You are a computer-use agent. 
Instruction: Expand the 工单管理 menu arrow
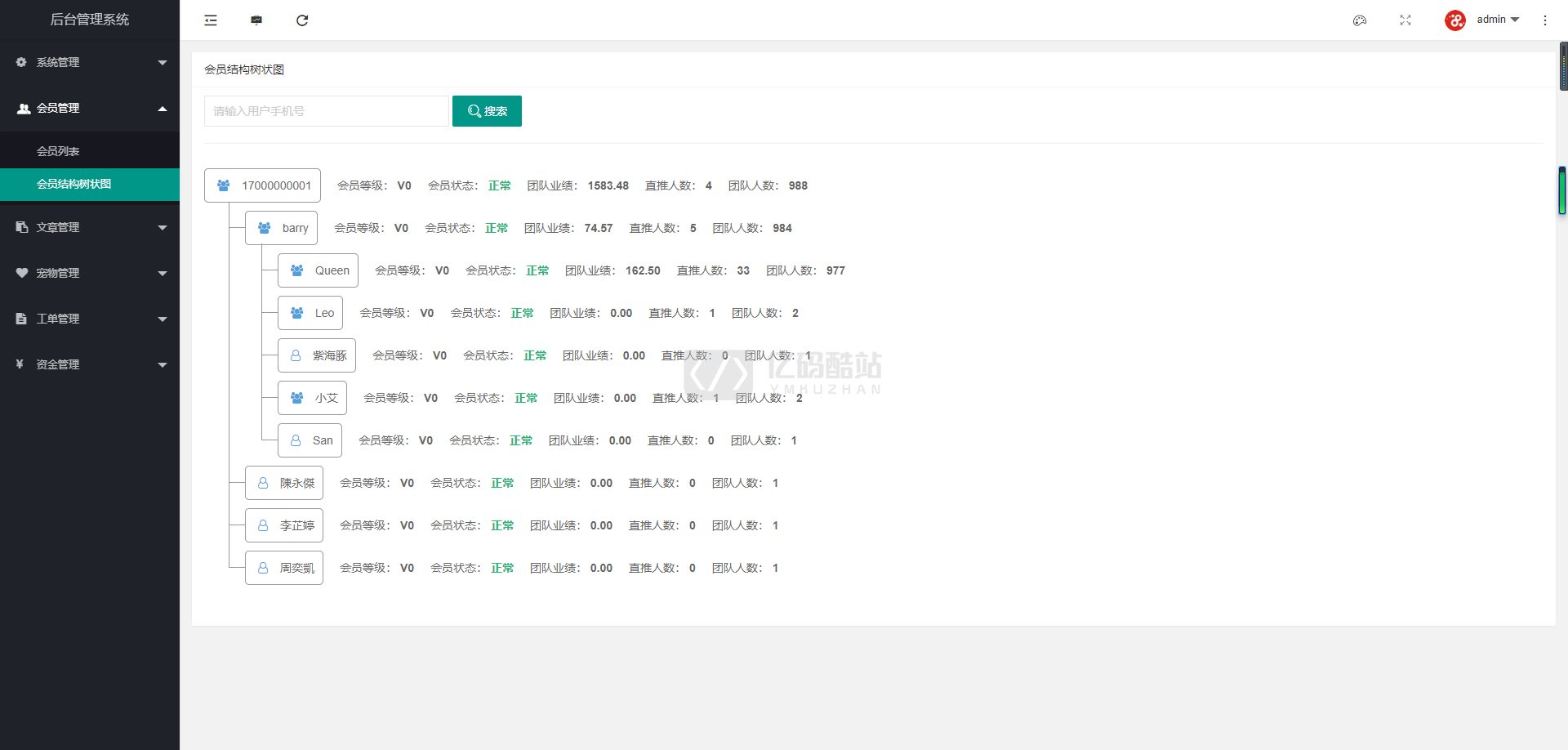tap(163, 319)
